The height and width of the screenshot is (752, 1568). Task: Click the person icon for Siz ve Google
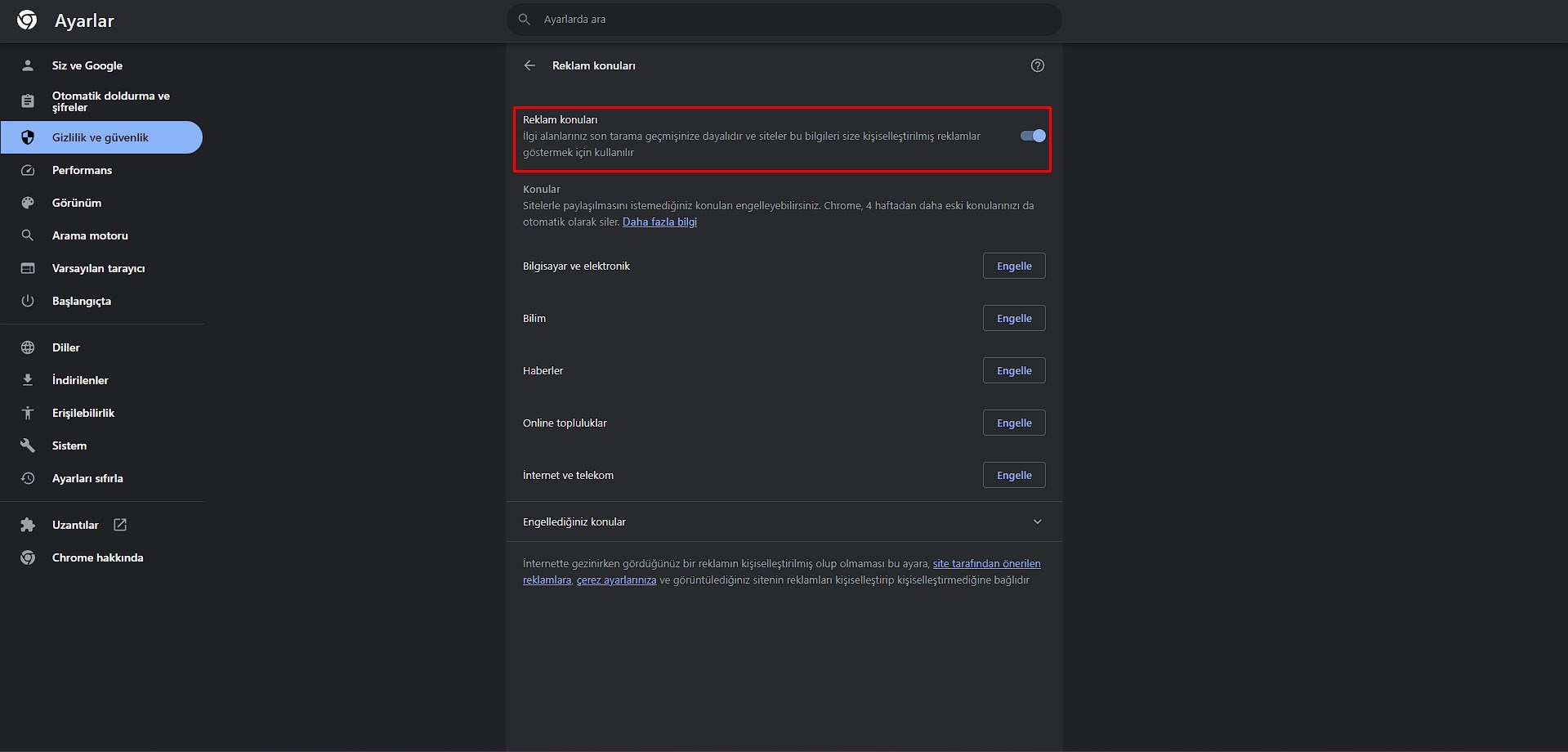(x=28, y=65)
